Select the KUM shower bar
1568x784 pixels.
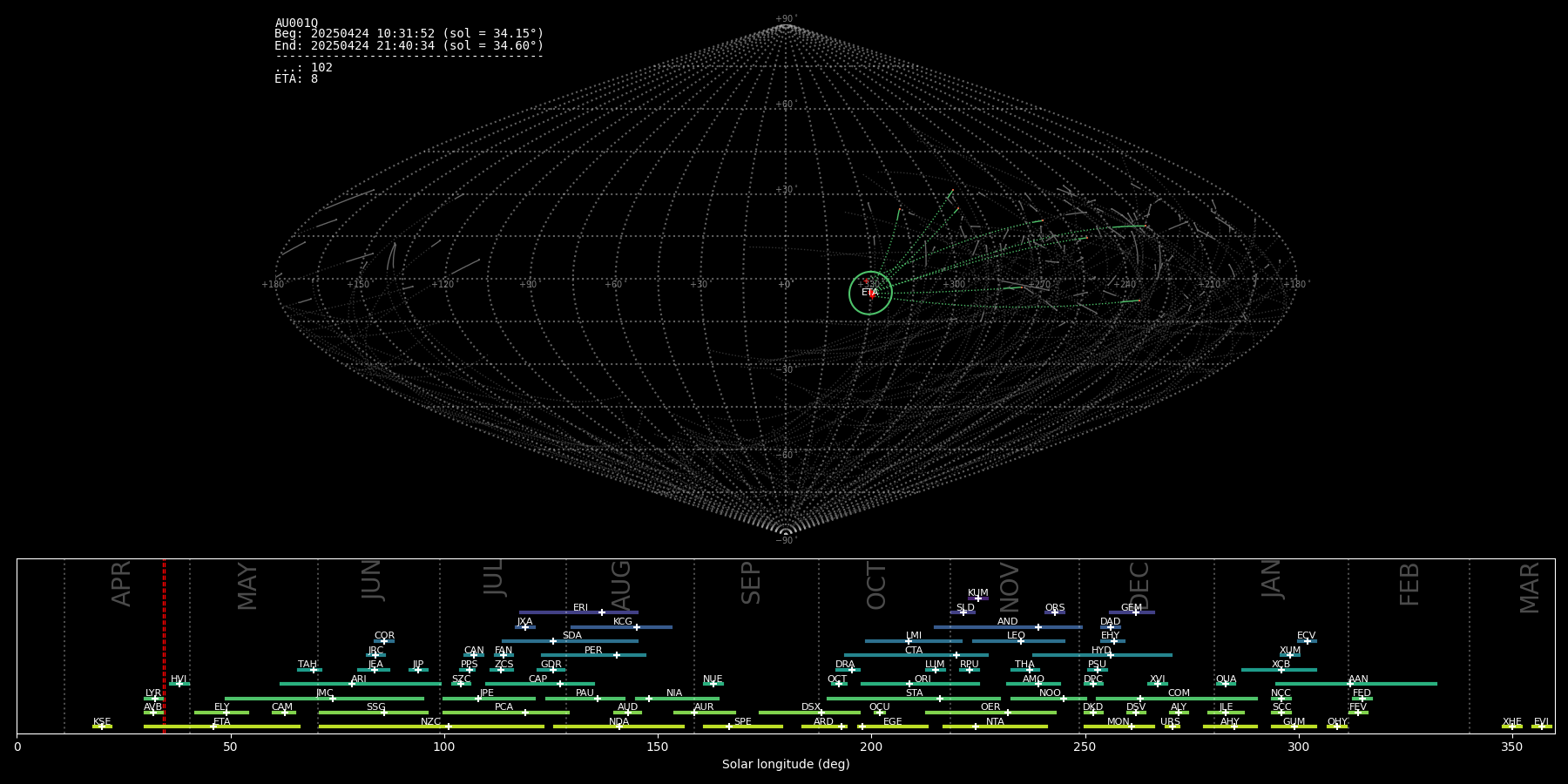pos(978,598)
